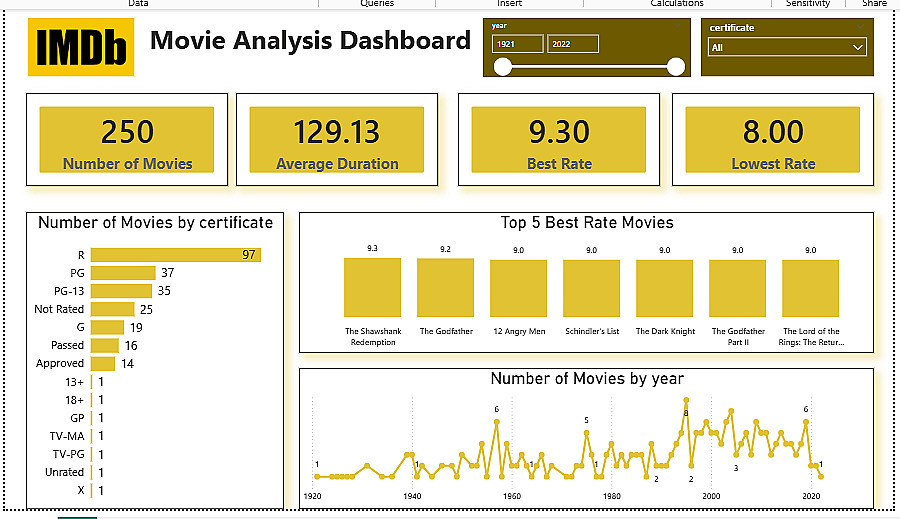Click the 1940 x-axis label
The height and width of the screenshot is (519, 900).
412,496
